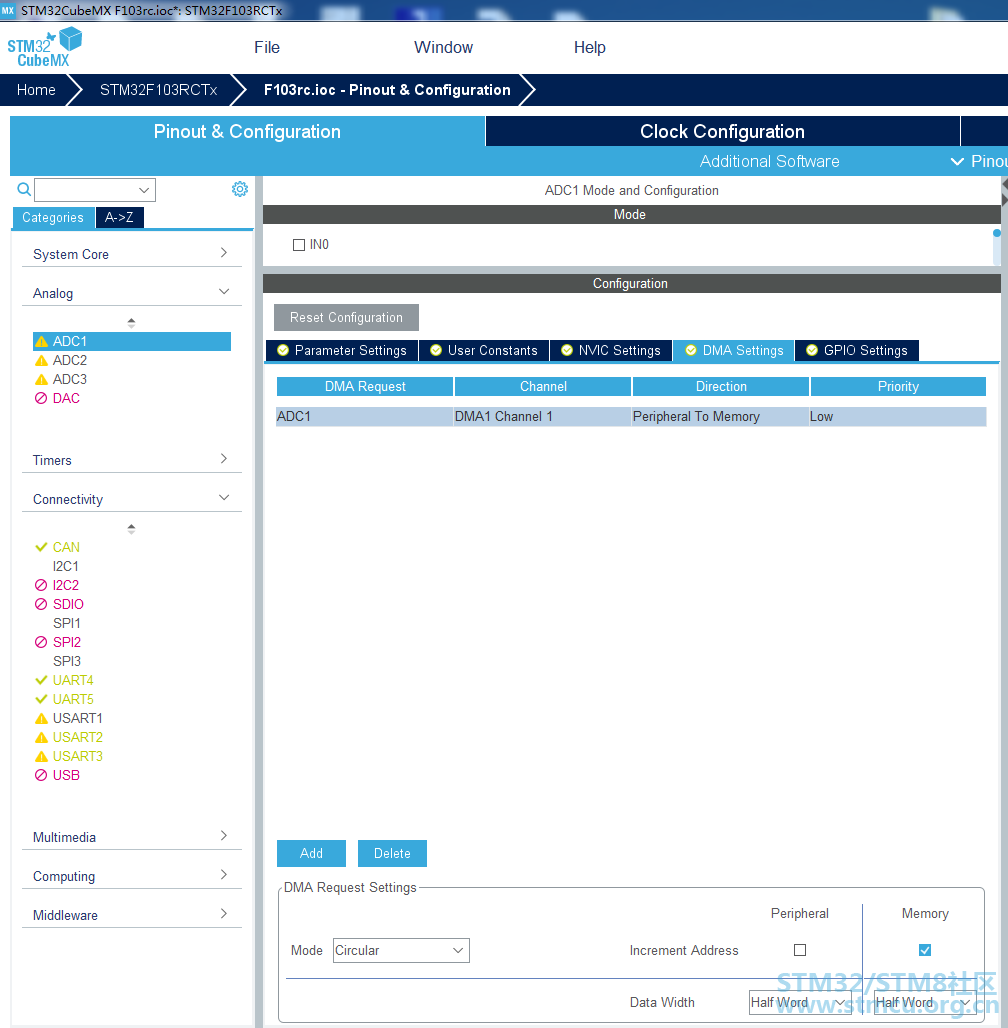The width and height of the screenshot is (1008, 1028).
Task: Switch to the Clock Configuration tab
Action: point(722,131)
